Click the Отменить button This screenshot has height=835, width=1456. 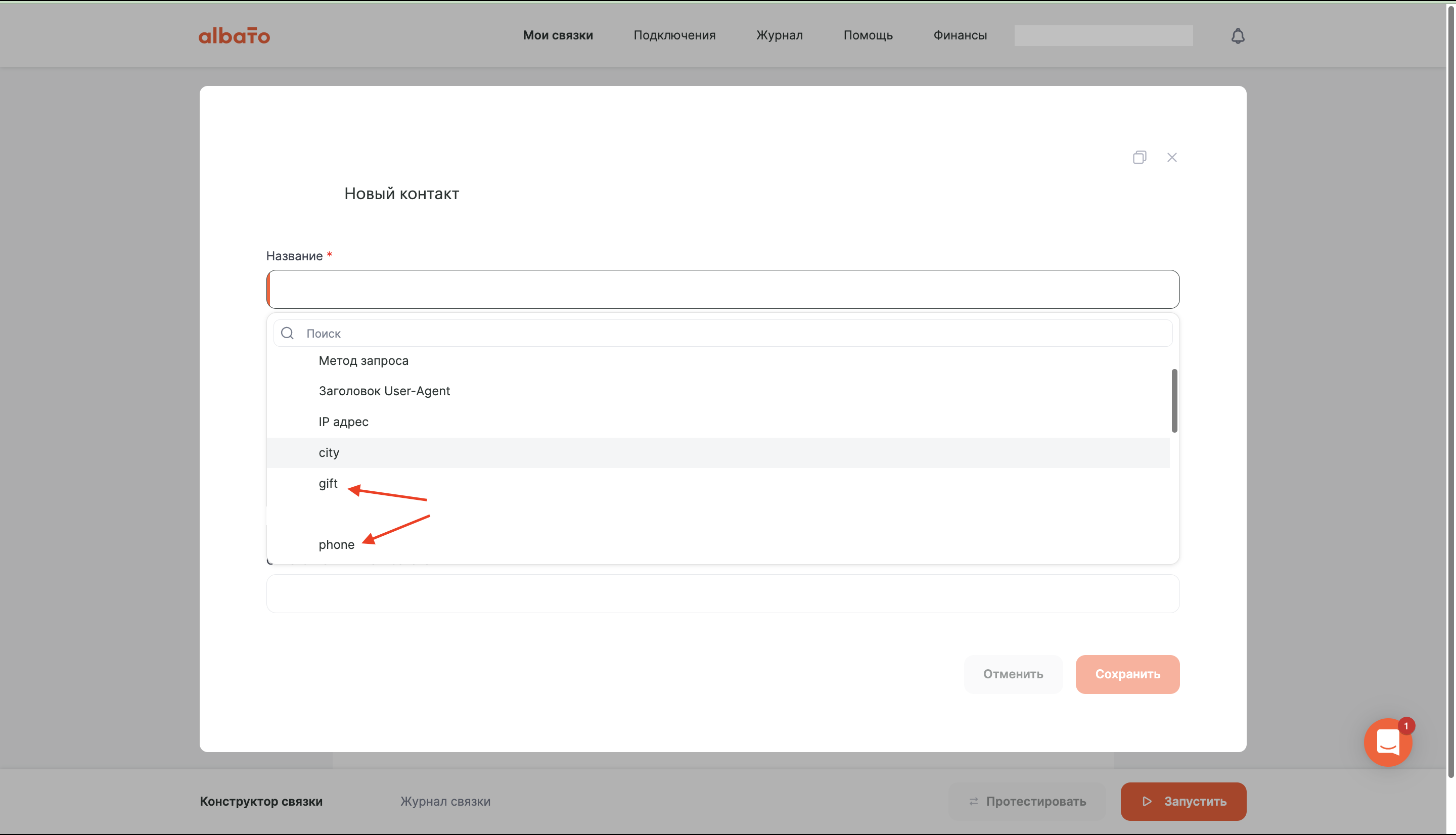click(x=1013, y=674)
